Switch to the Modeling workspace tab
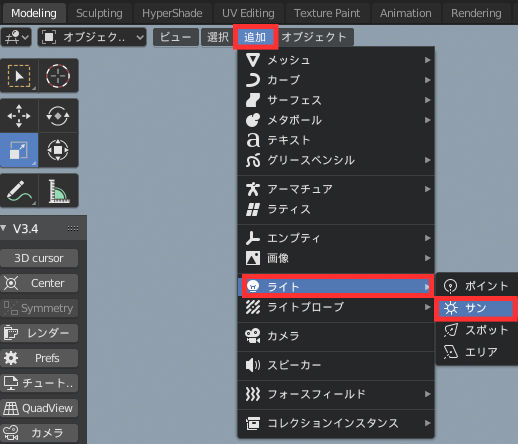 click(34, 13)
